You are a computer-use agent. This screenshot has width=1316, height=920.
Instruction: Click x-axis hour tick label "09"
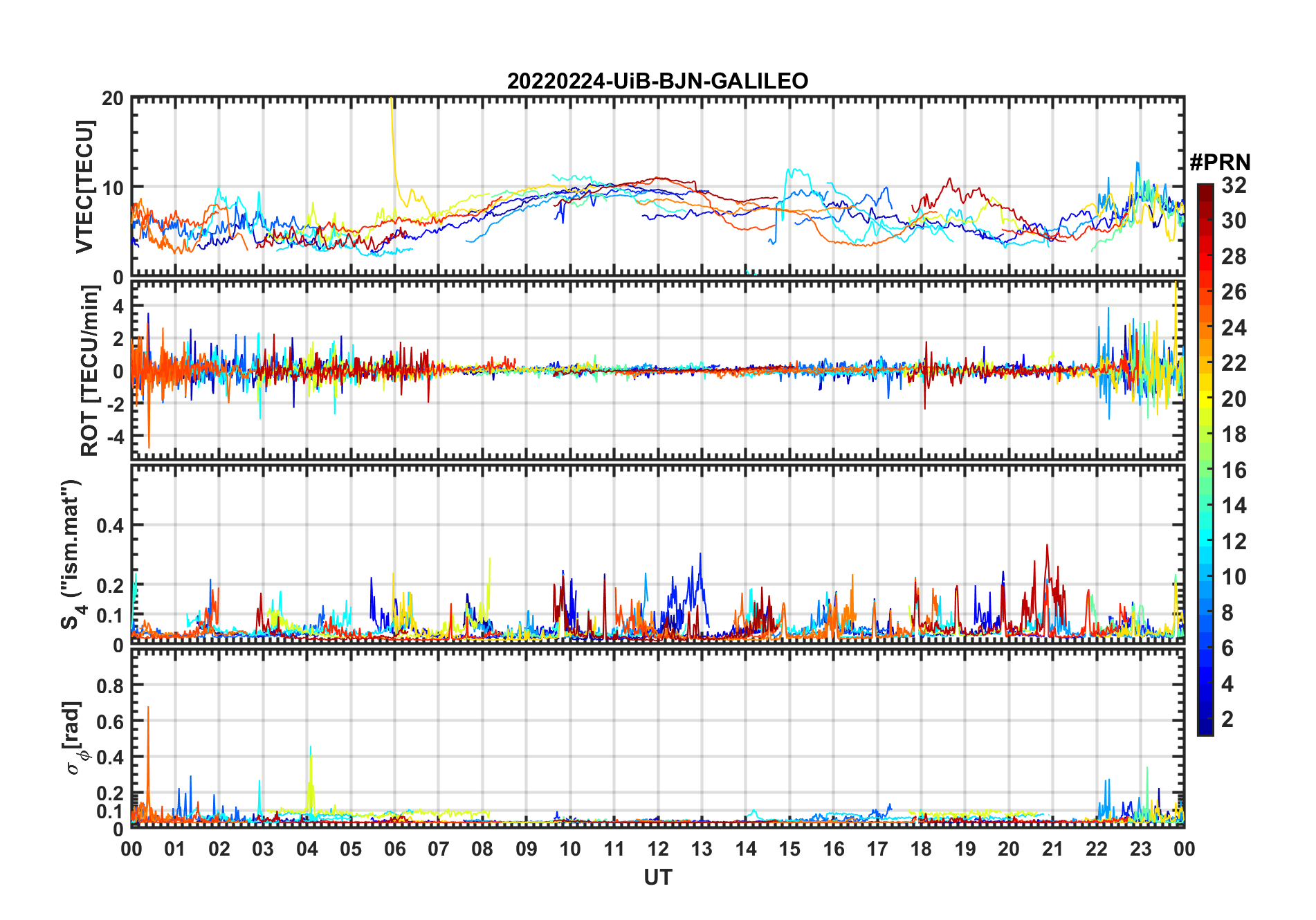pos(527,849)
